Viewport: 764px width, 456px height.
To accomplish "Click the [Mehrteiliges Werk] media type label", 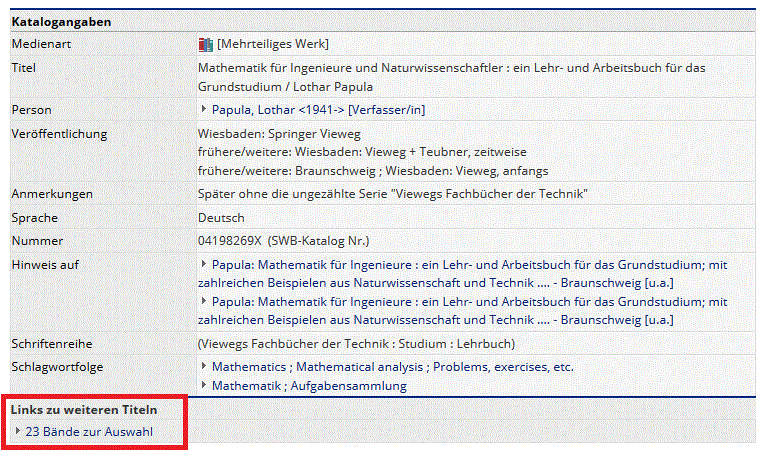I will click(x=273, y=44).
